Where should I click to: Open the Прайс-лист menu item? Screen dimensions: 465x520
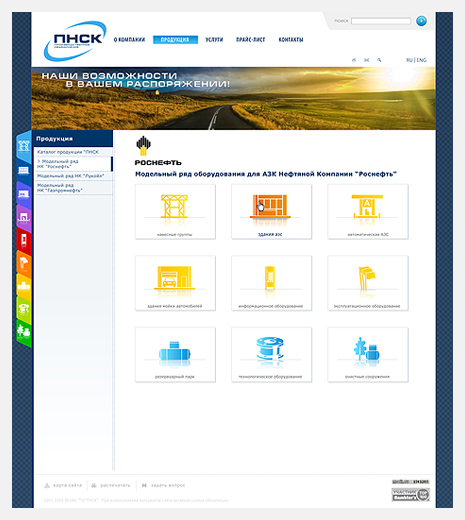(x=250, y=40)
